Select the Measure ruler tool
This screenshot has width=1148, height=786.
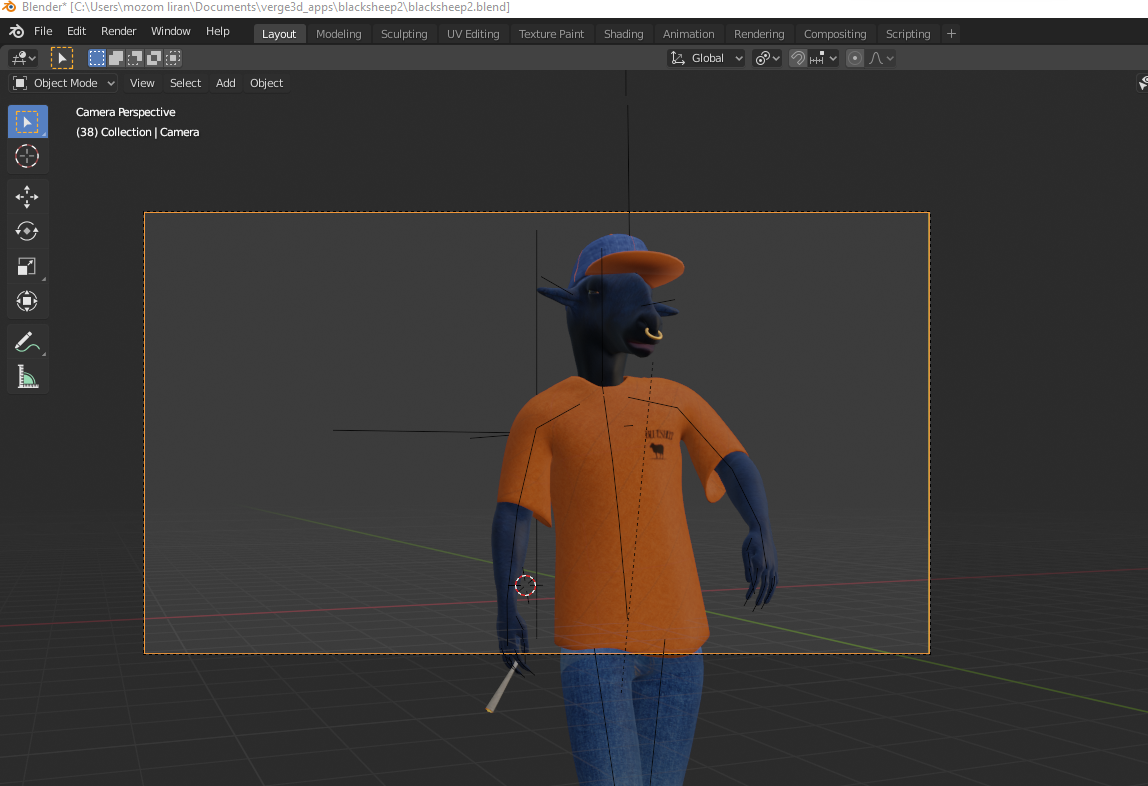pyautogui.click(x=27, y=377)
